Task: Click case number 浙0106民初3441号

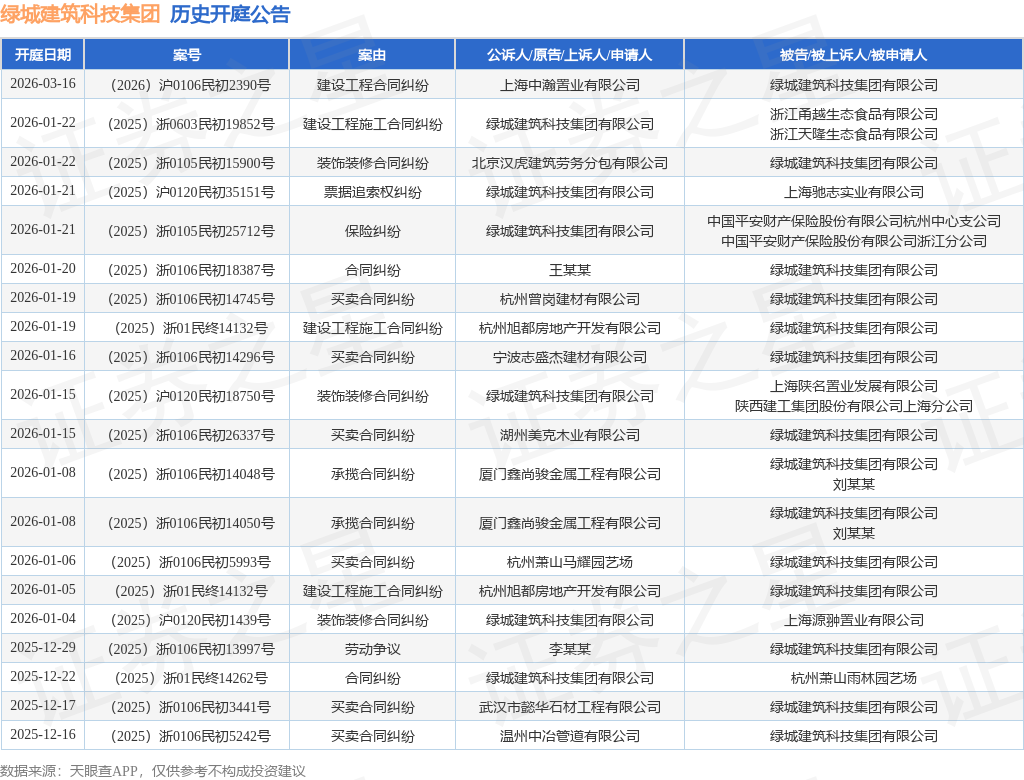Action: [x=191, y=707]
